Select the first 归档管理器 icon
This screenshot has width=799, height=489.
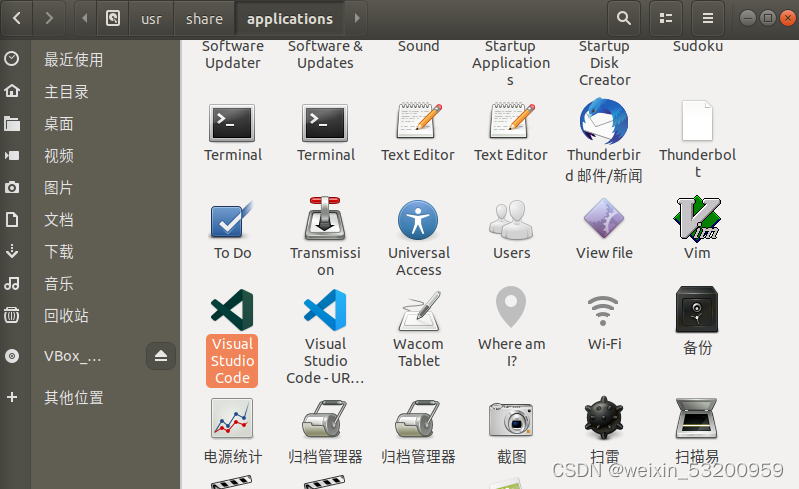[x=325, y=419]
